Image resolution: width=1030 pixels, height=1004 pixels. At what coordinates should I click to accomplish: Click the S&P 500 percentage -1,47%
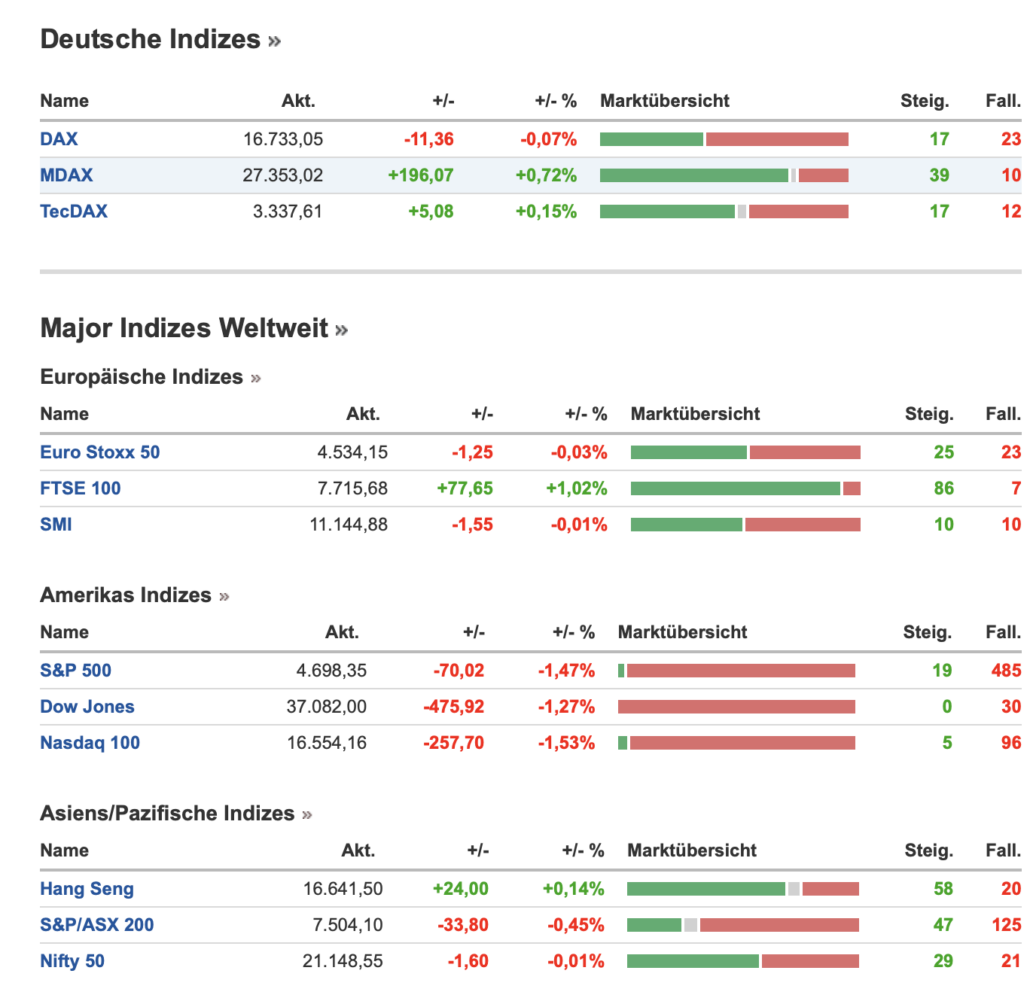566,671
